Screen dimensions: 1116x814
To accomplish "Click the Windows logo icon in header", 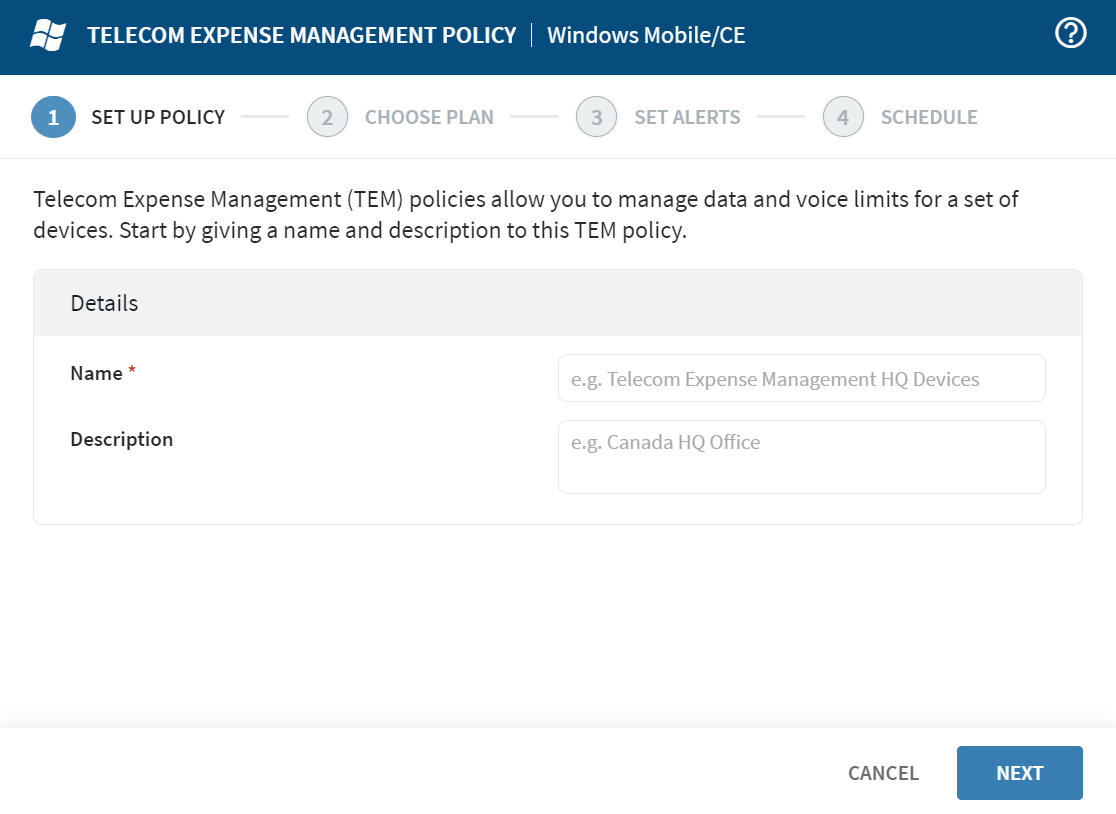I will [48, 36].
